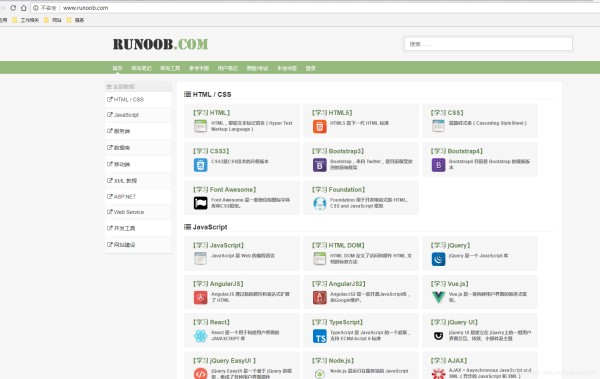Click the AngularJS2 logo icon
This screenshot has width=600, height=379.
pos(320,297)
